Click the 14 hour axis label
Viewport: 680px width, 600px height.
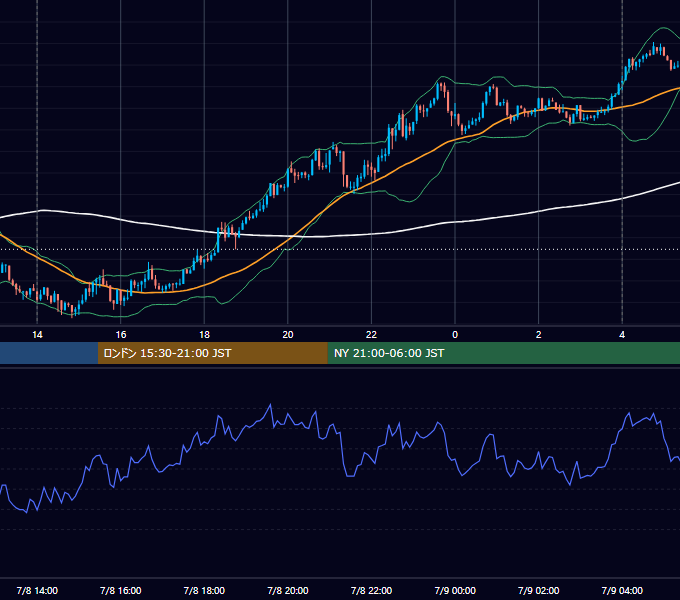point(37,335)
